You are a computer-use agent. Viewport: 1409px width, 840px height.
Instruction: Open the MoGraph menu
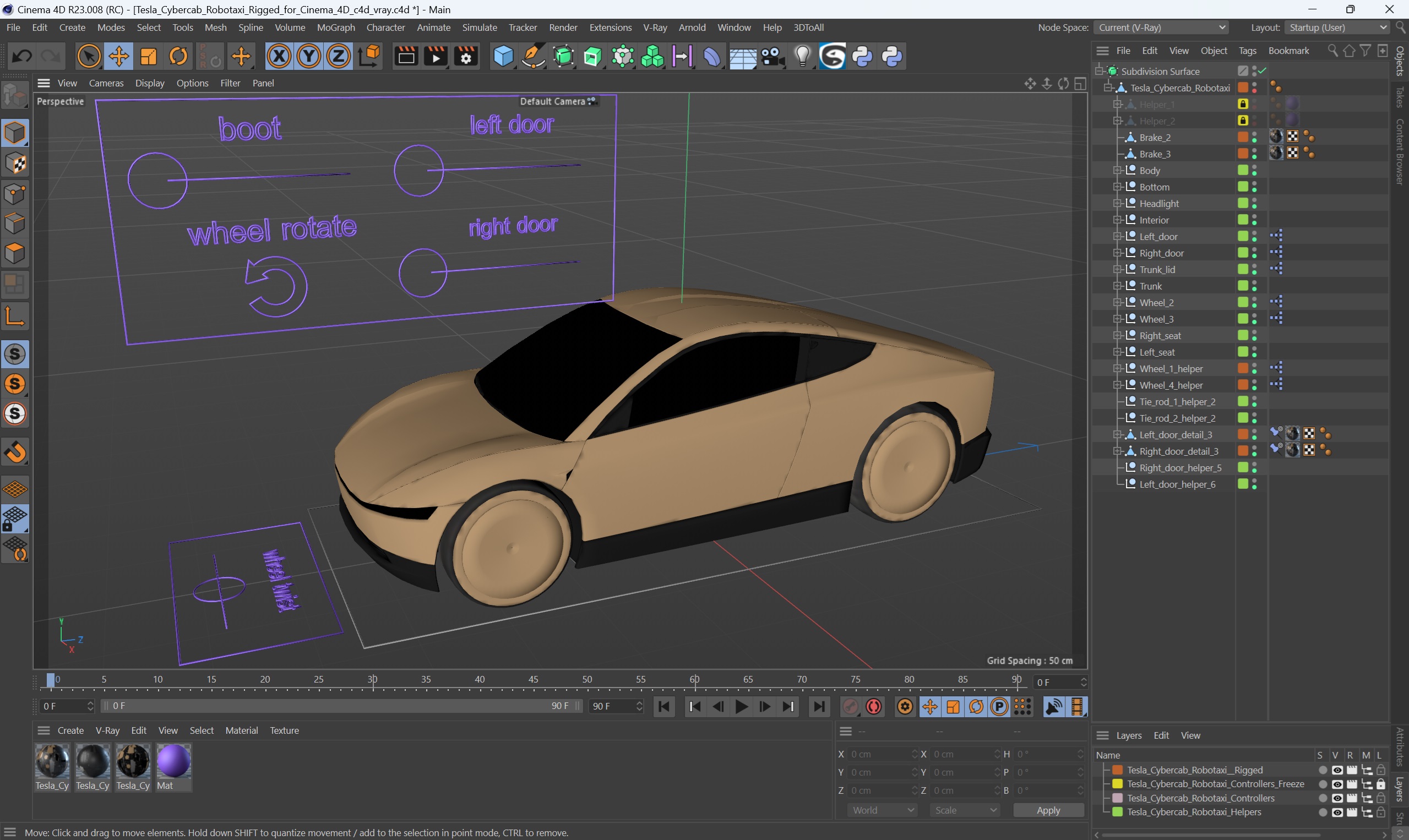click(x=336, y=27)
